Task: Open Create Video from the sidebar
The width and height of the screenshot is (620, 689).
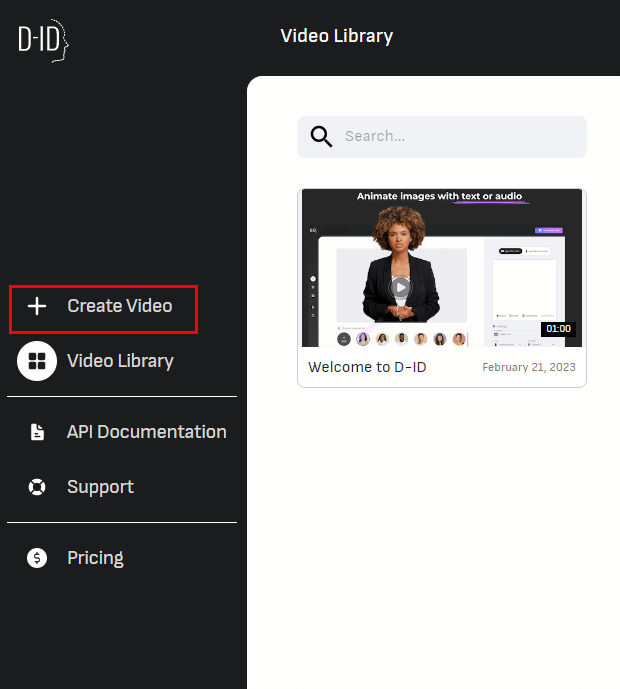Action: click(x=120, y=306)
